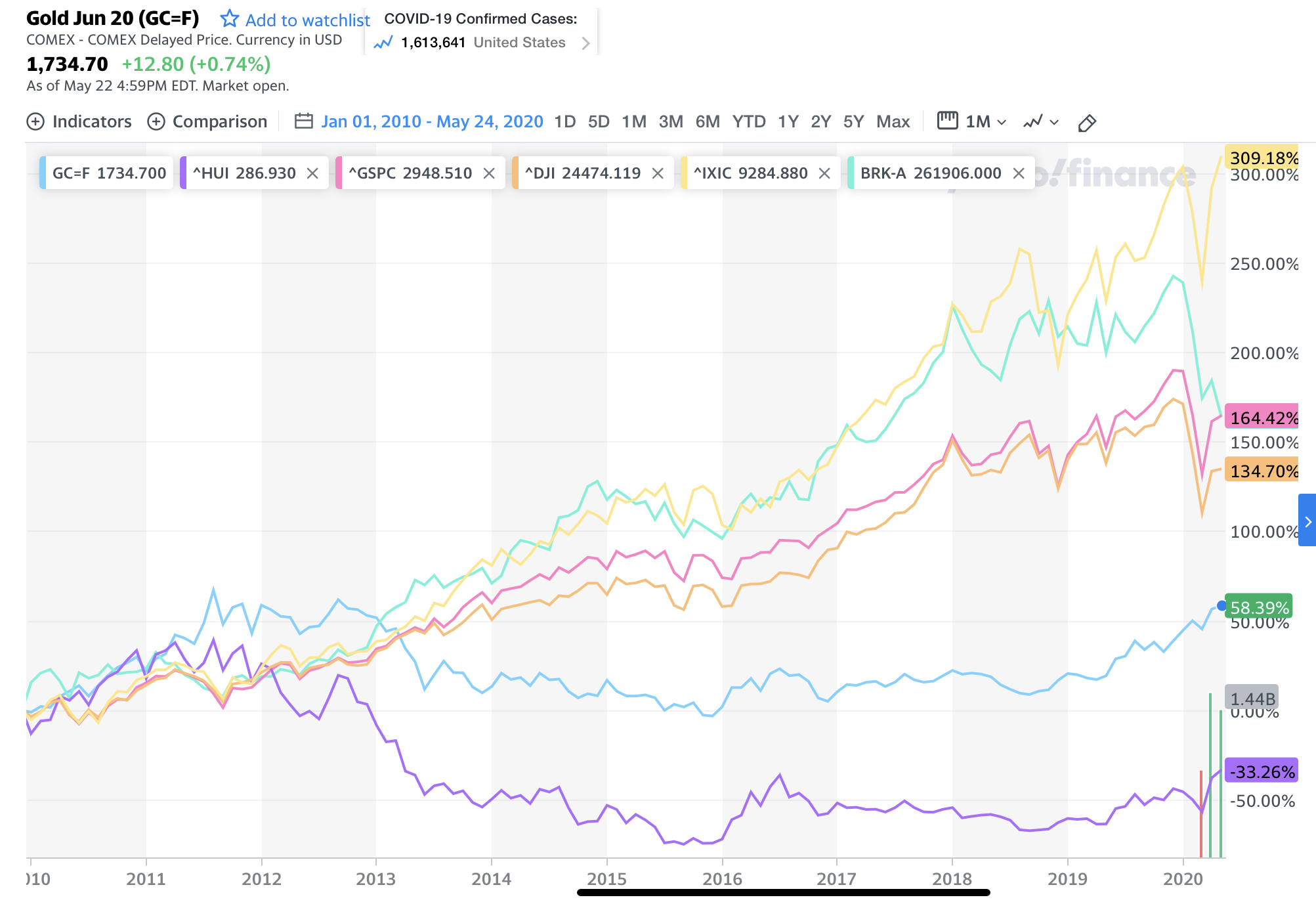The width and height of the screenshot is (1316, 906).
Task: Open the Indicators plus icon
Action: click(x=35, y=122)
